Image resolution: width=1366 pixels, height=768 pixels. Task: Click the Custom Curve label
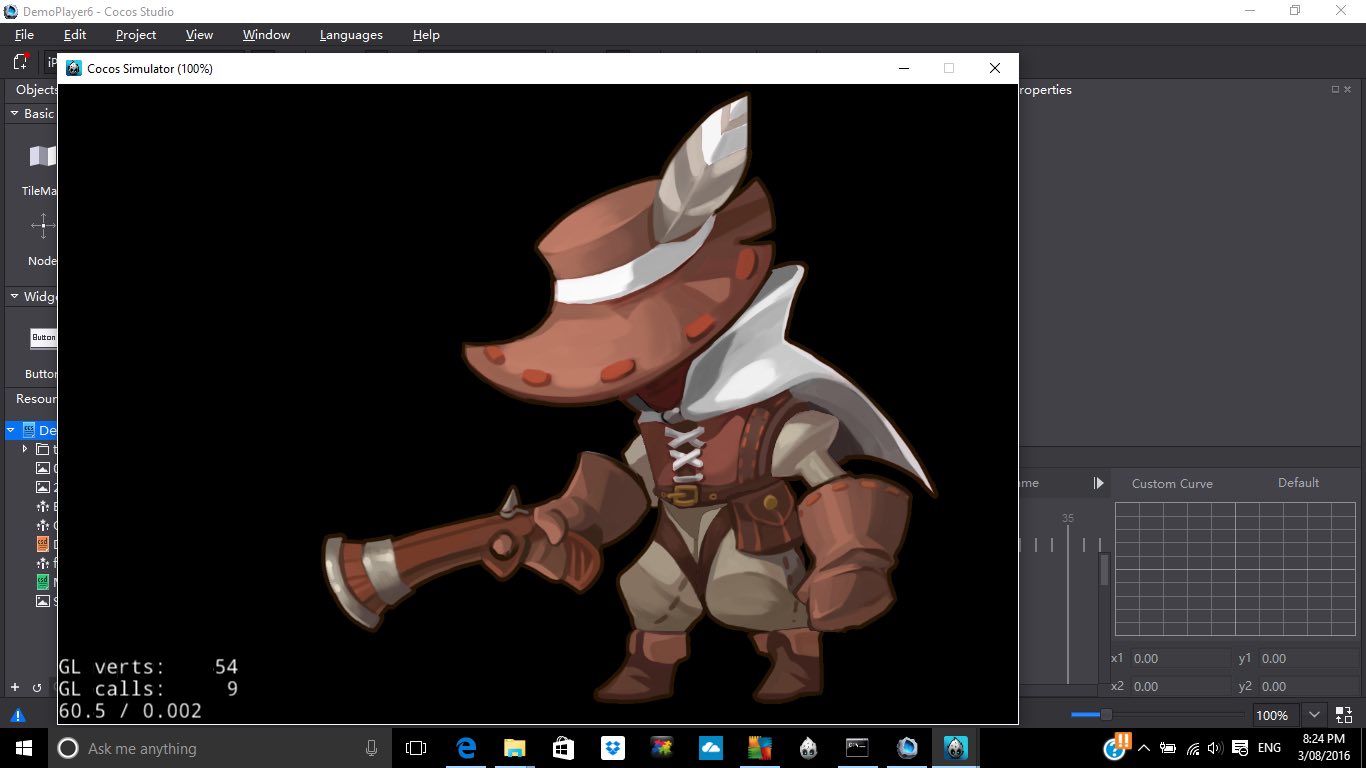(1172, 483)
